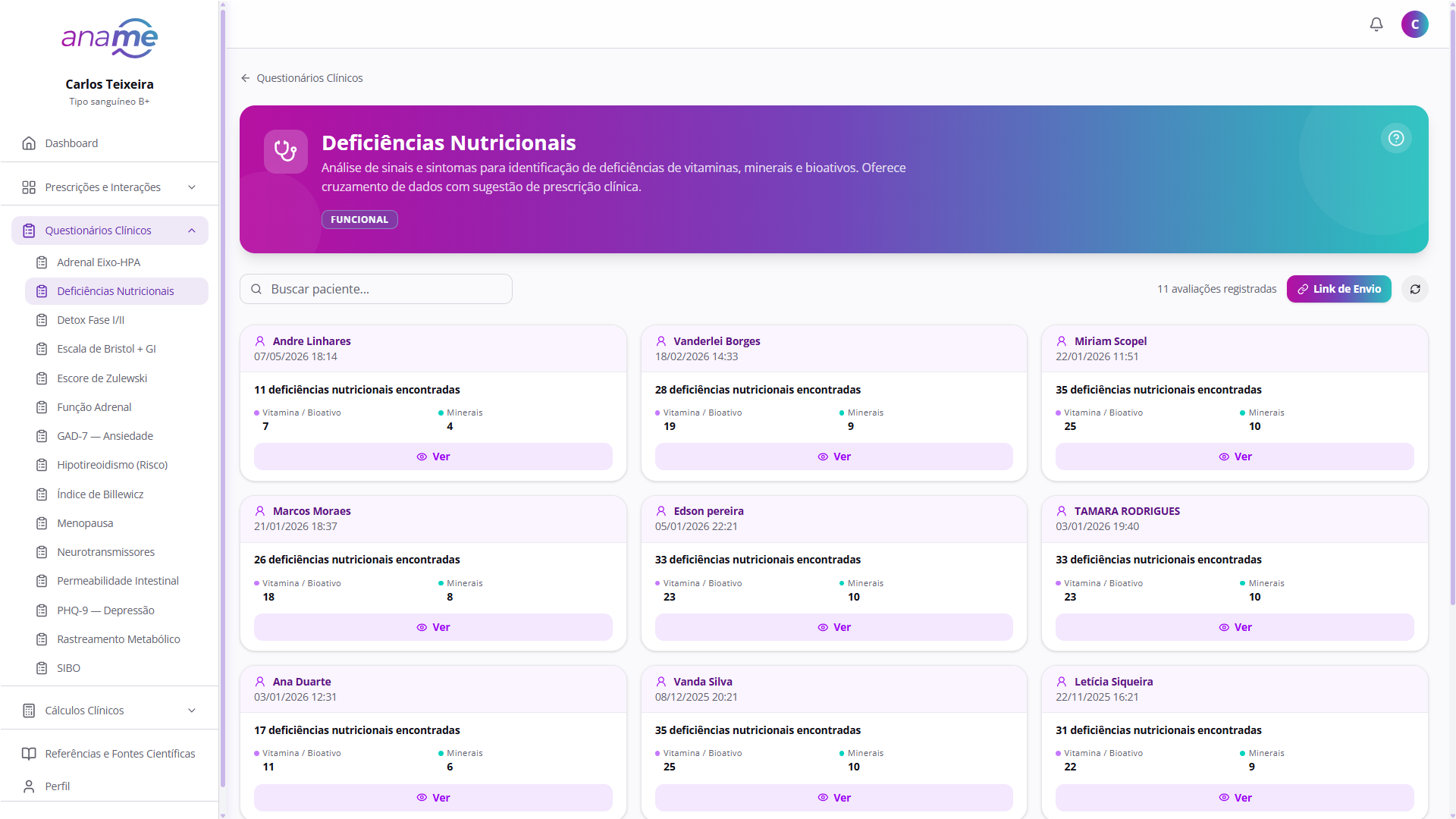Viewport: 1456px width, 819px height.
Task: Click date '18/02/2026 14:33'
Action: [696, 356]
